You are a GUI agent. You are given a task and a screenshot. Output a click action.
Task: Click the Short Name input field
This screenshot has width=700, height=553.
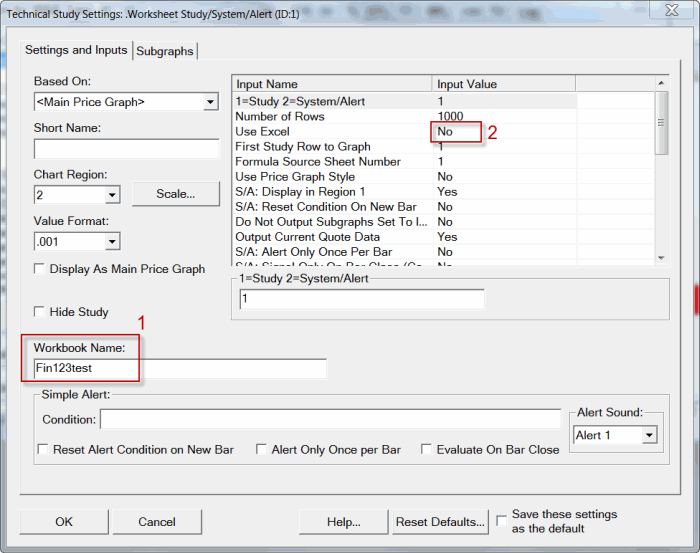126,149
